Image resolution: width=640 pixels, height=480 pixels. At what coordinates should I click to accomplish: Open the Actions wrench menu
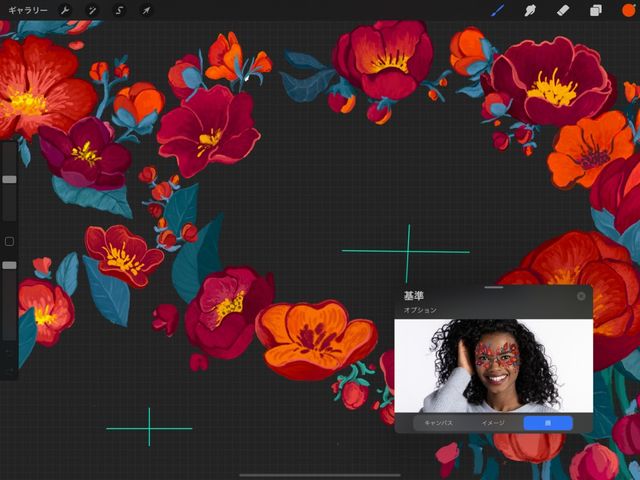pyautogui.click(x=65, y=10)
